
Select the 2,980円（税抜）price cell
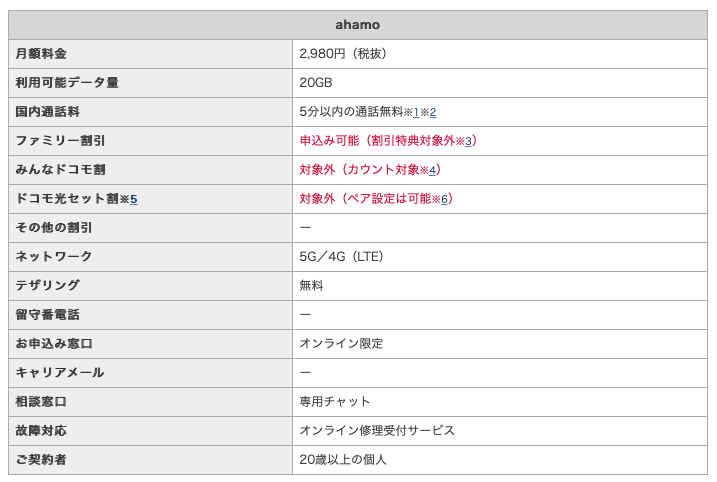click(500, 54)
